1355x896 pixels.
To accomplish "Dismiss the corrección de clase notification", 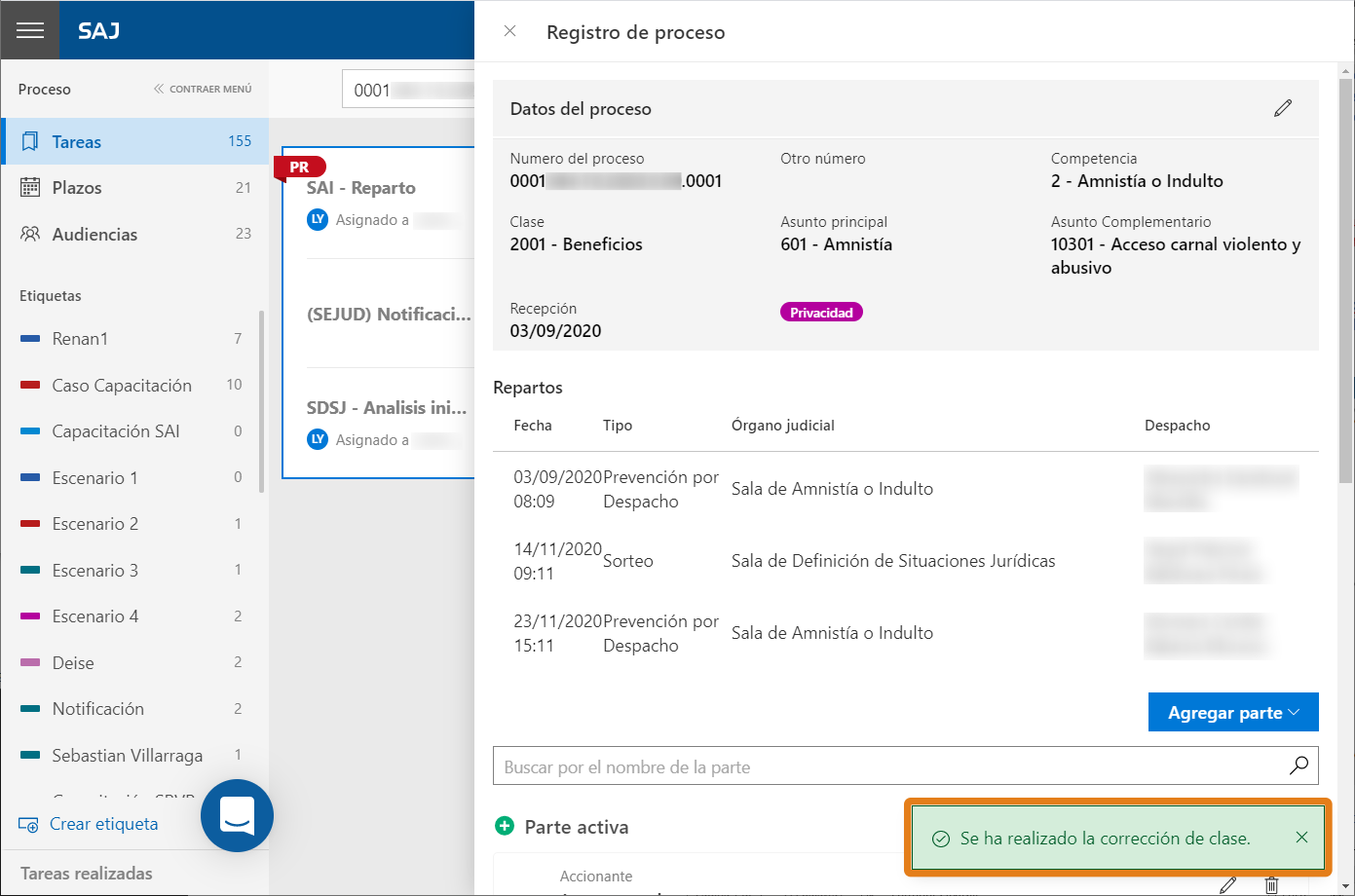I will pos(1301,838).
